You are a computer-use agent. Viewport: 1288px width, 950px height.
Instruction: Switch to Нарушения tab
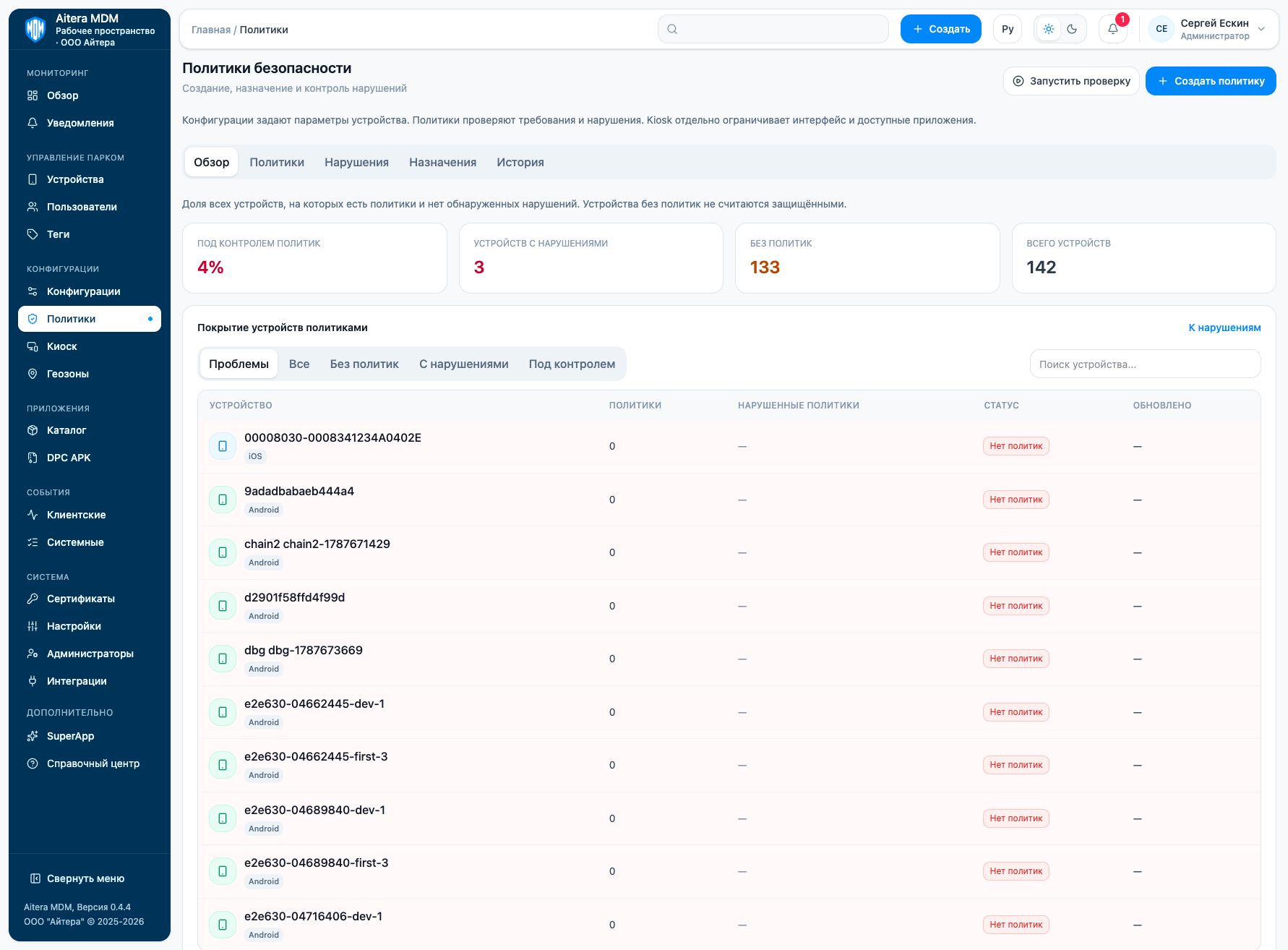(356, 163)
